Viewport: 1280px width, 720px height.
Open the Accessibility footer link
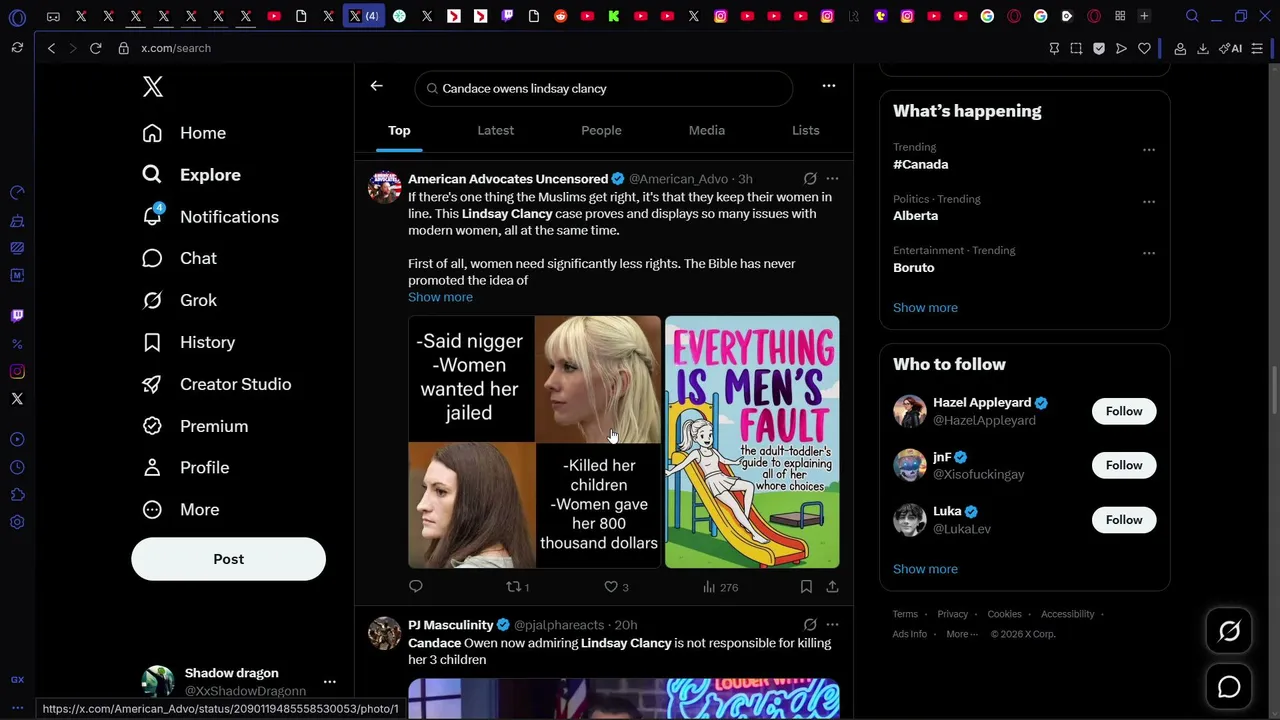[1067, 614]
